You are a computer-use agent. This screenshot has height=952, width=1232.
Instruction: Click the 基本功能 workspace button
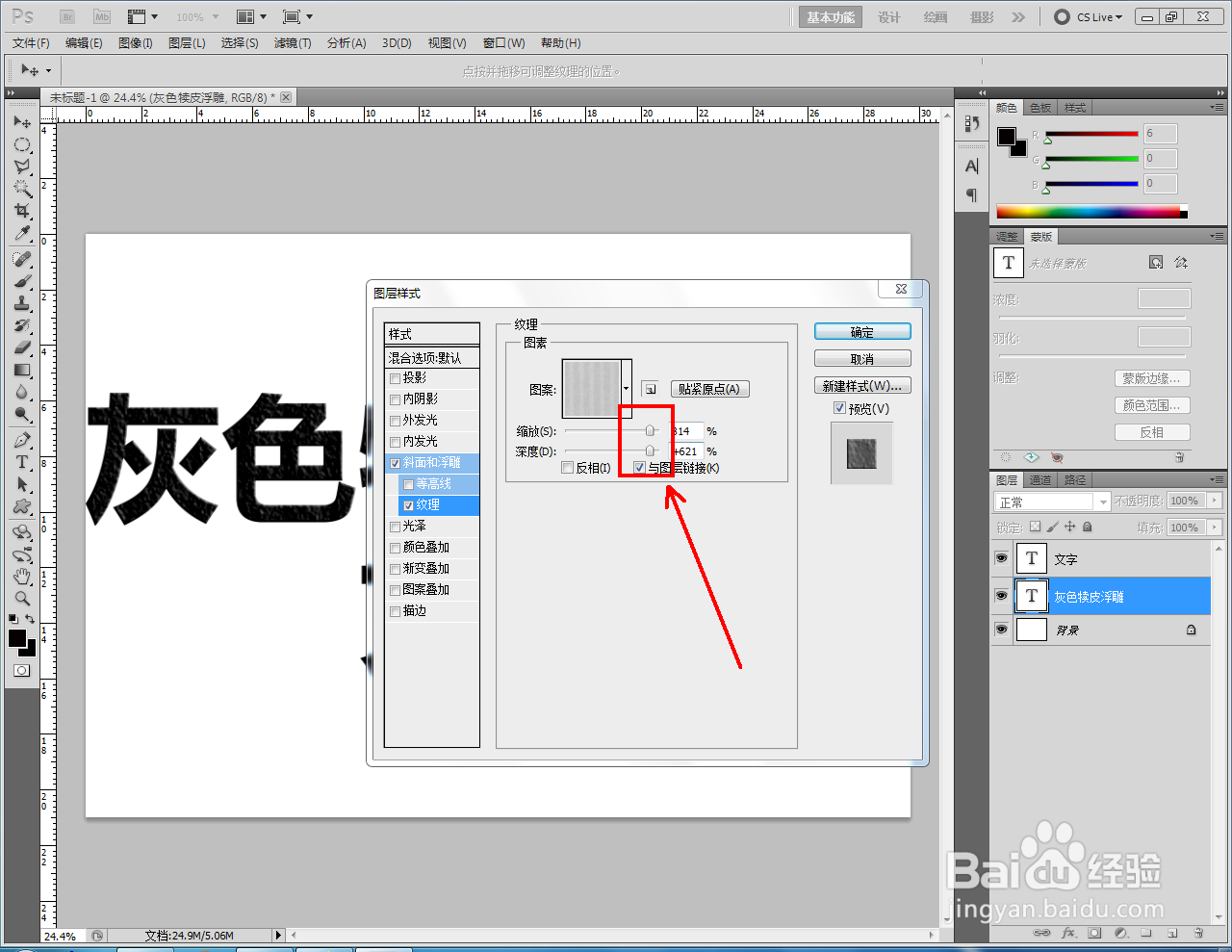point(831,17)
